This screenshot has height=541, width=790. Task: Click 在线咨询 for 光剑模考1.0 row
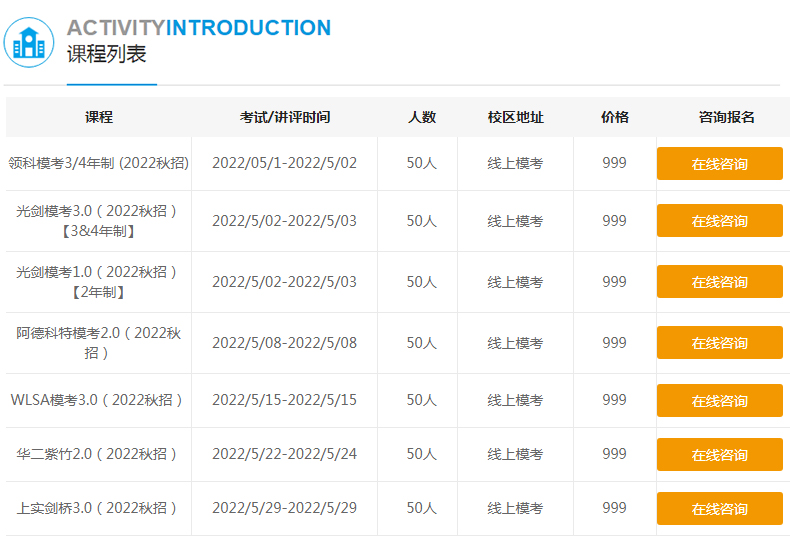(719, 282)
